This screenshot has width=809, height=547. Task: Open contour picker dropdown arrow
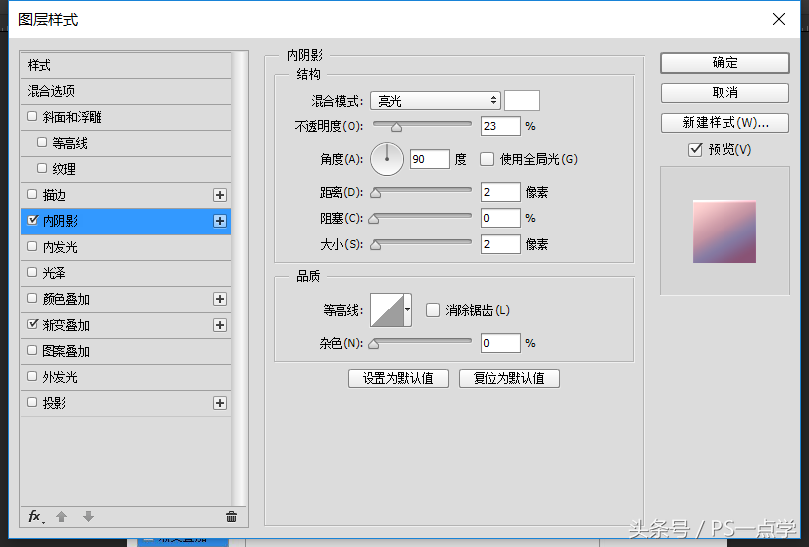point(408,310)
